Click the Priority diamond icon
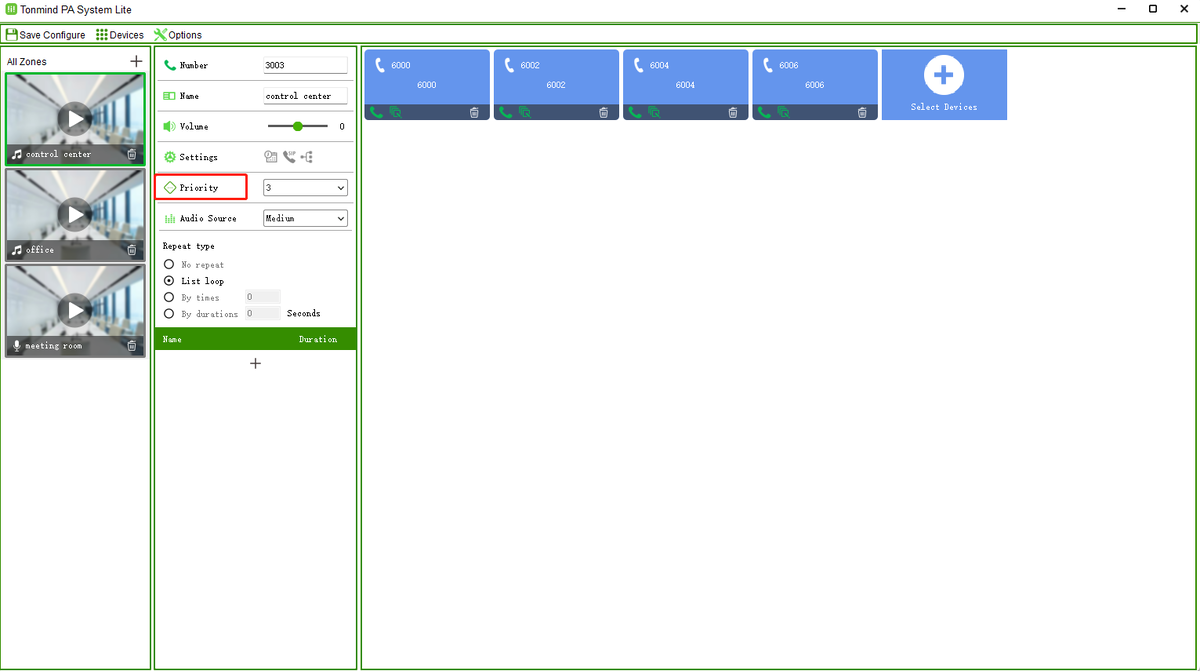 coord(170,187)
